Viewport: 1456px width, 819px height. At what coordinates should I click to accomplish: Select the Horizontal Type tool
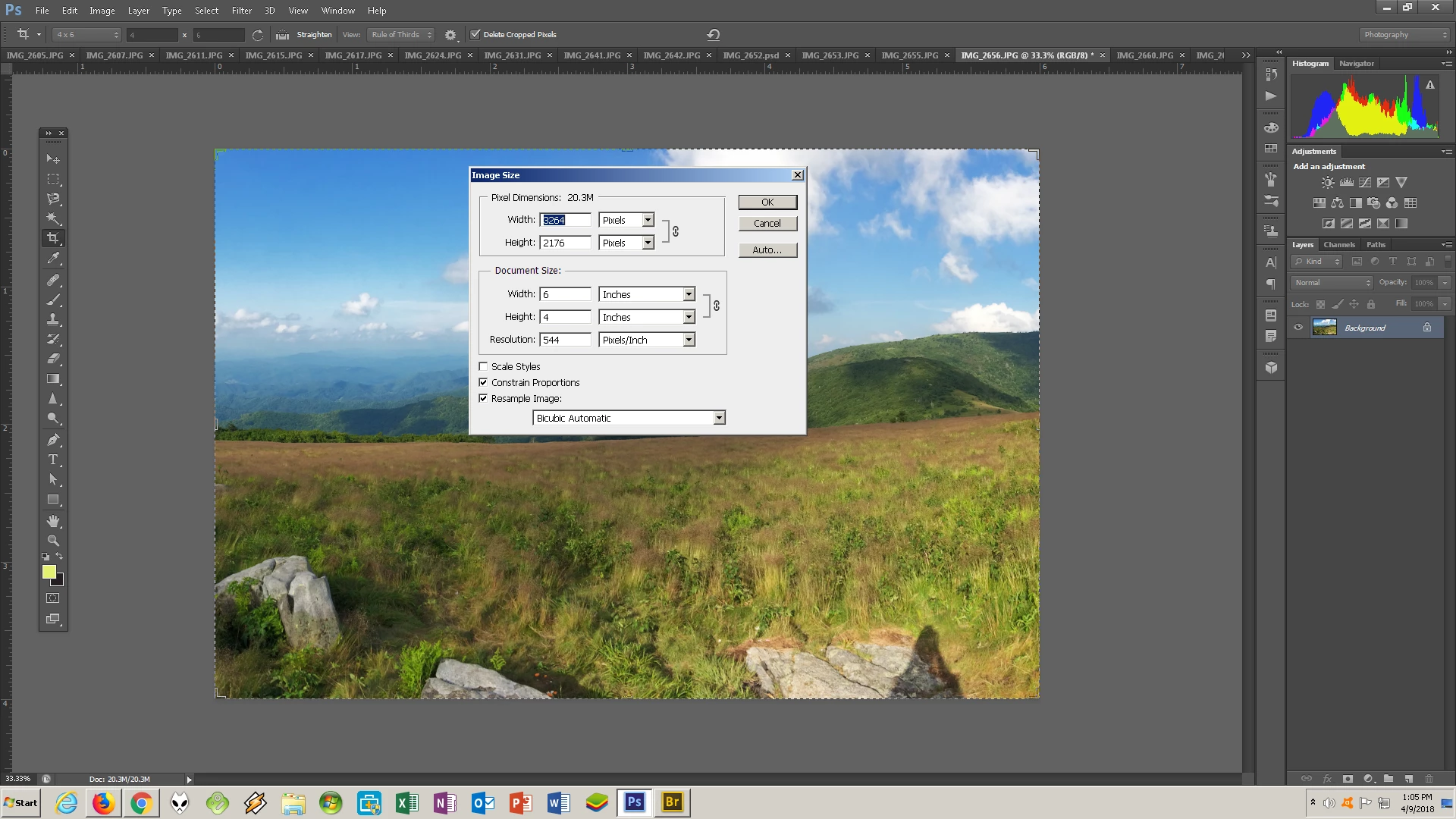(x=53, y=460)
